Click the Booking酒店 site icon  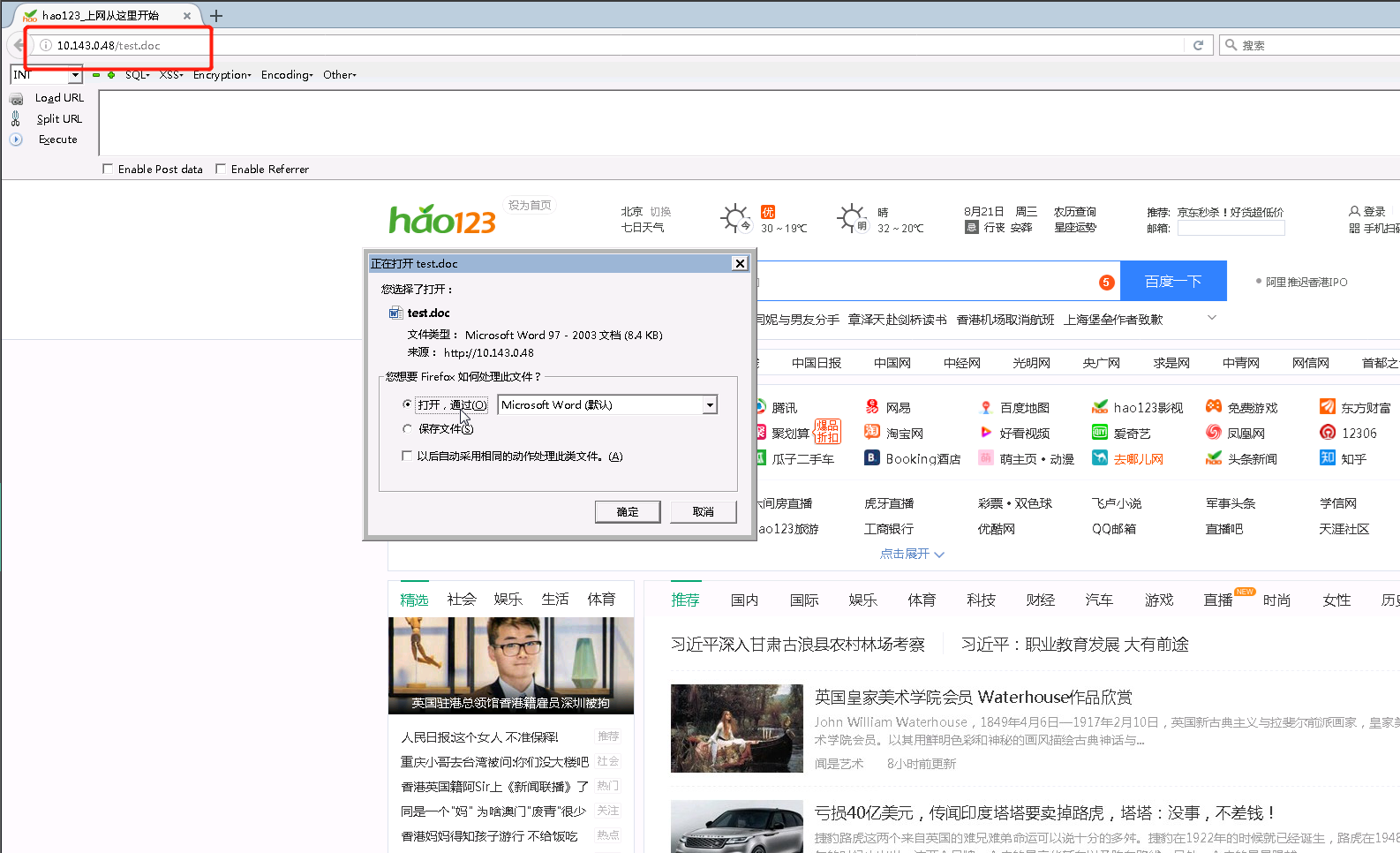871,458
